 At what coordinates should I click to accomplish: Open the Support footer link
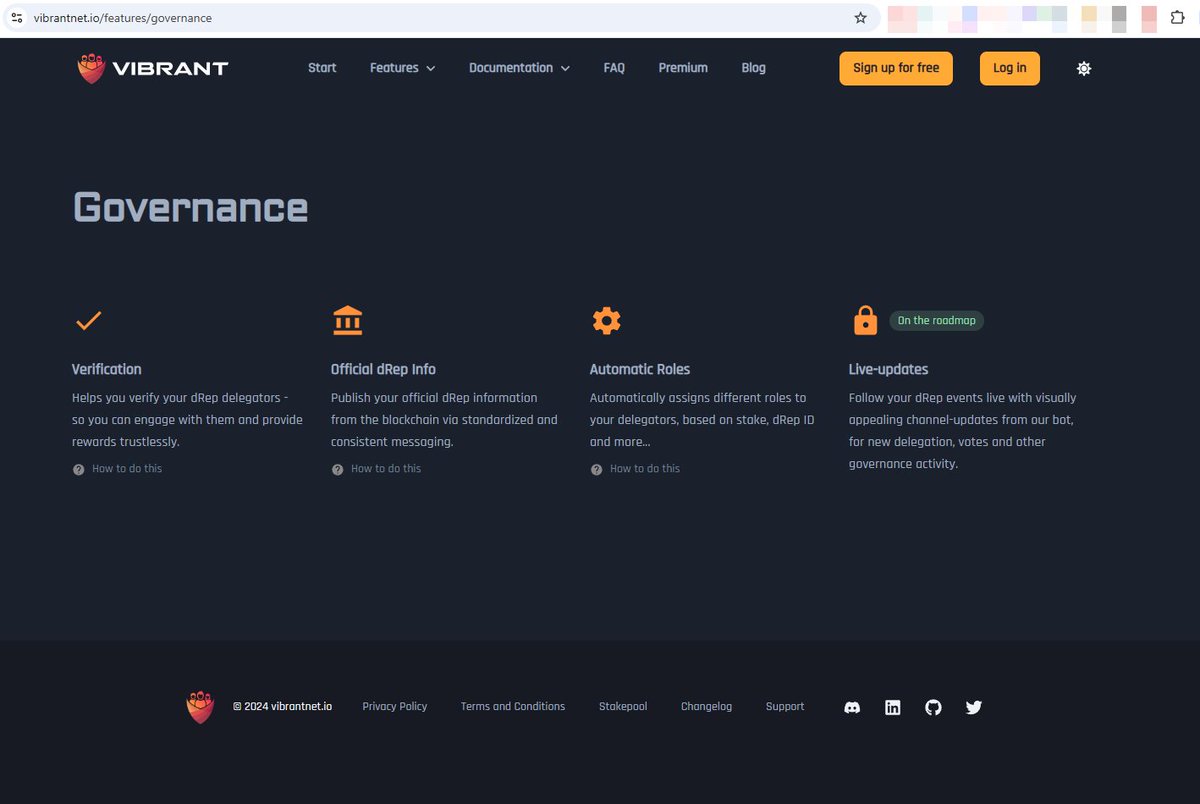[x=785, y=706]
